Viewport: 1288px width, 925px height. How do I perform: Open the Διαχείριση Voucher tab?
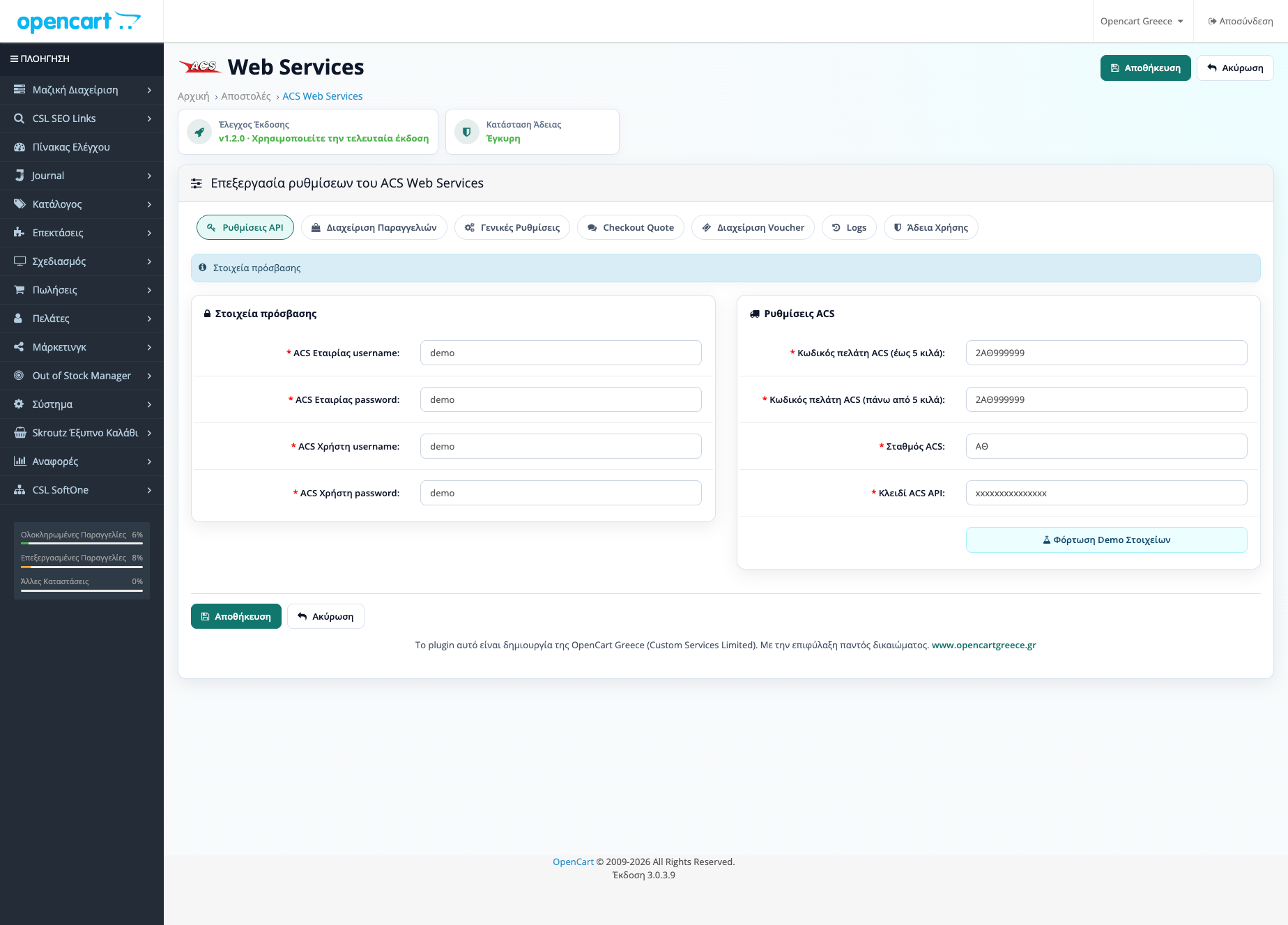753,227
